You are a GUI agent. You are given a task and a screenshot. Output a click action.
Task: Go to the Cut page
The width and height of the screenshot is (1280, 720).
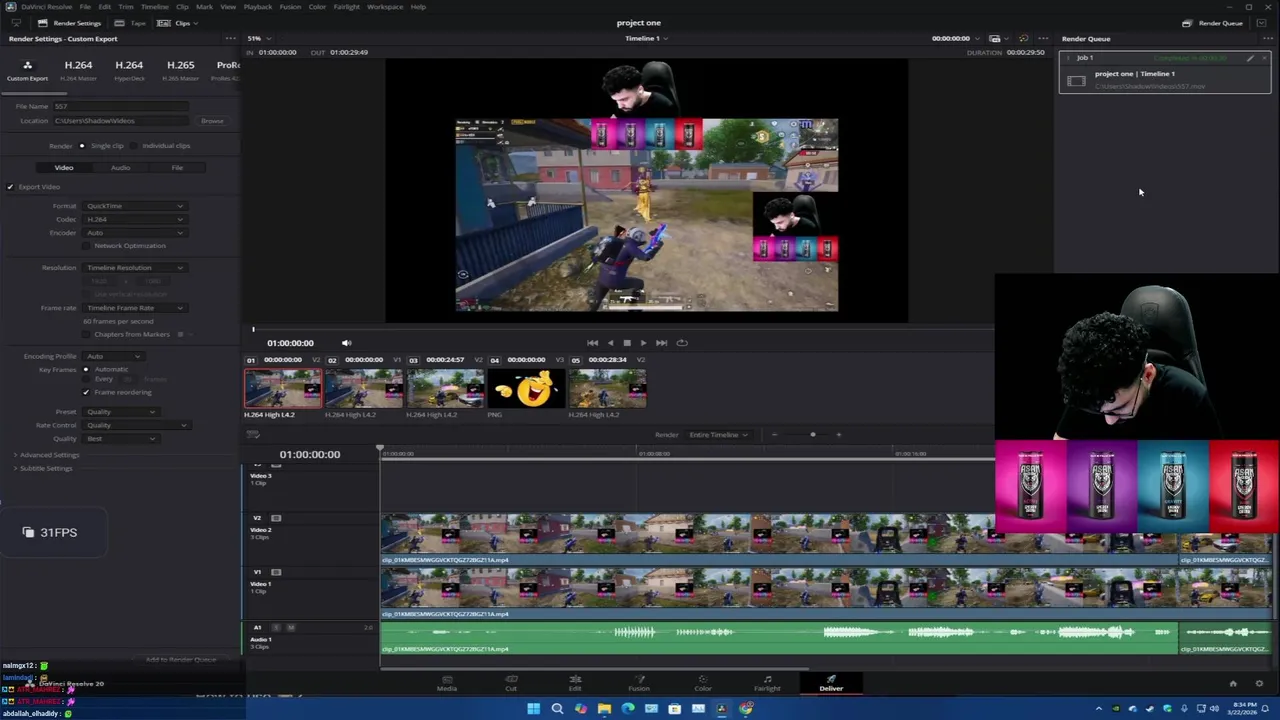point(511,683)
